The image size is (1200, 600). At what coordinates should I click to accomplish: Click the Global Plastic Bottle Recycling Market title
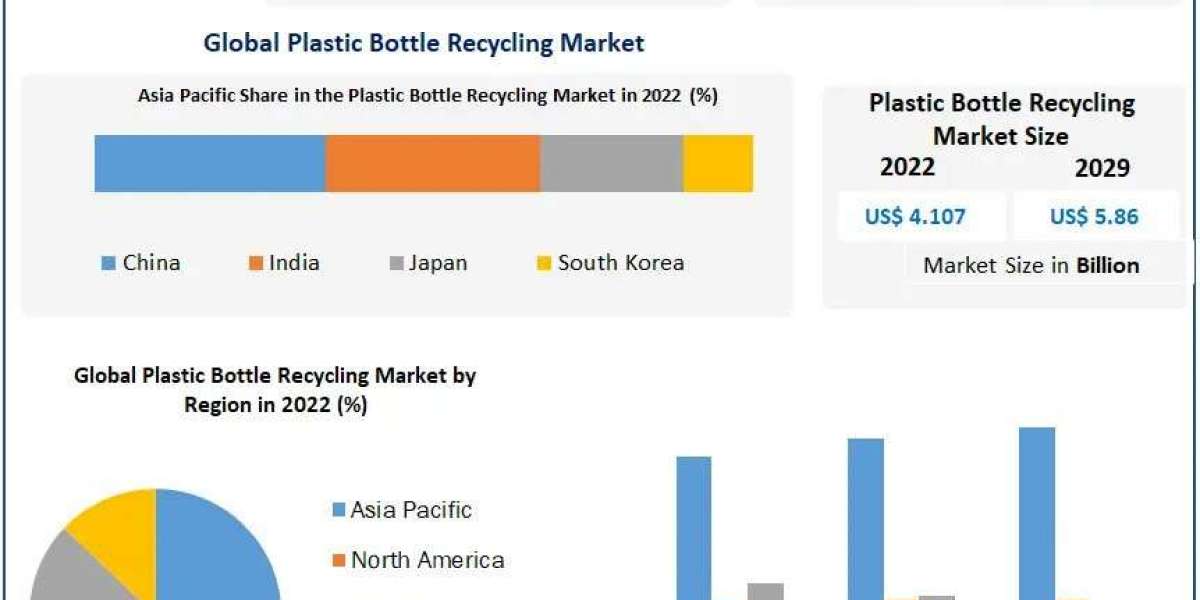424,42
